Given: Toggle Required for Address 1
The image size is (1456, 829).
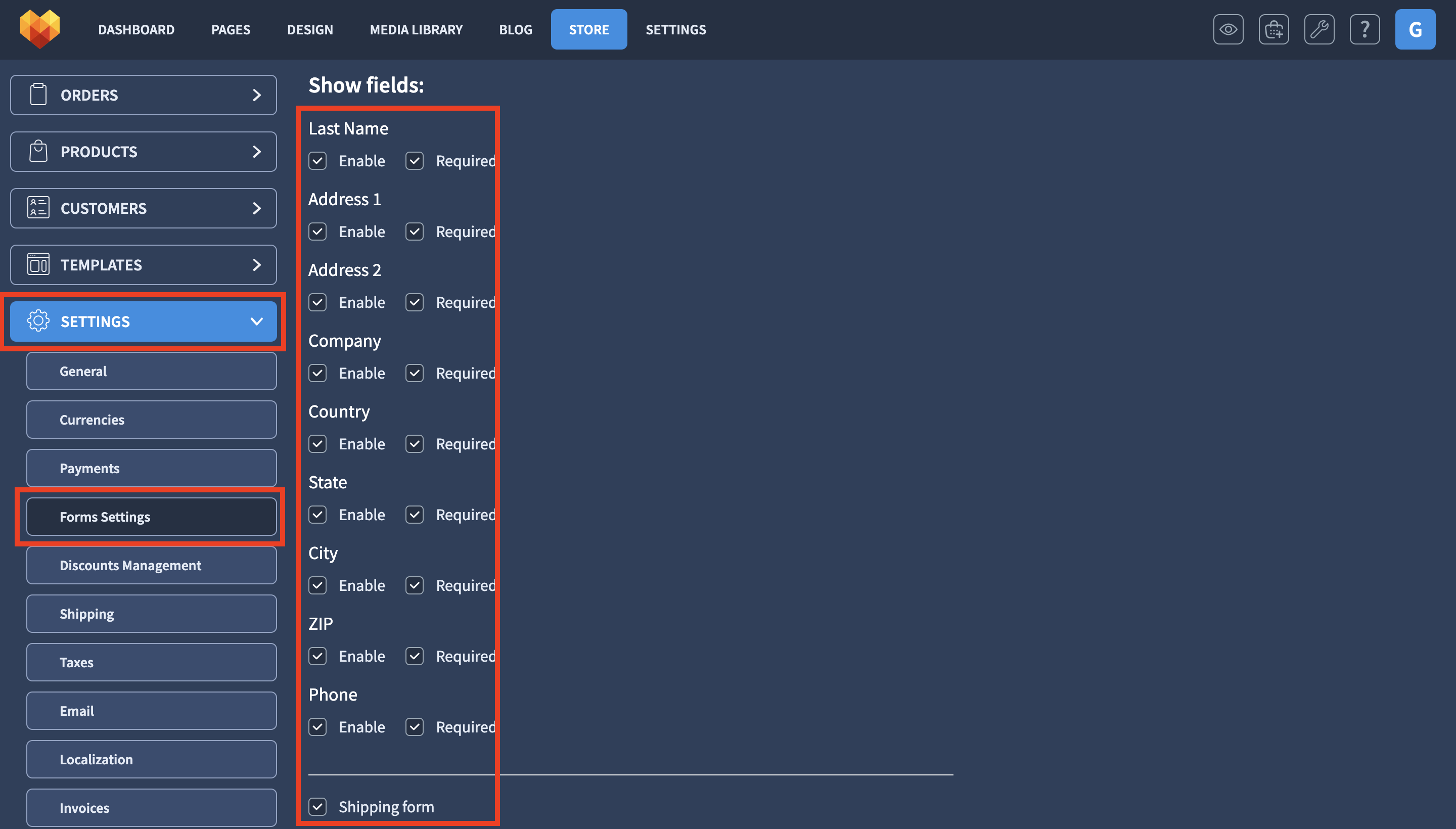Looking at the screenshot, I should pos(415,232).
